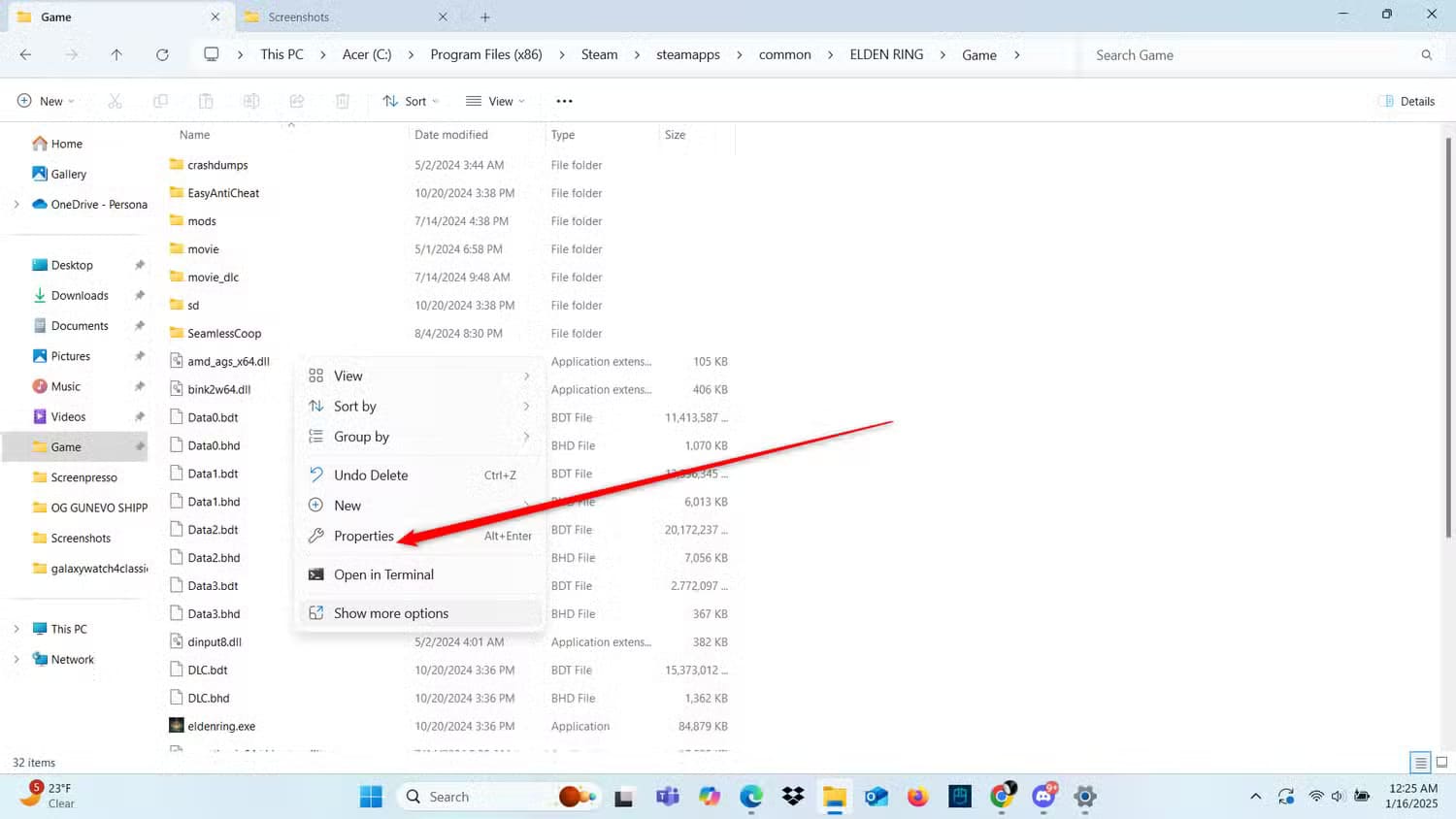Open the View dropdown in toolbar
The width and height of the screenshot is (1456, 819).
tap(495, 101)
